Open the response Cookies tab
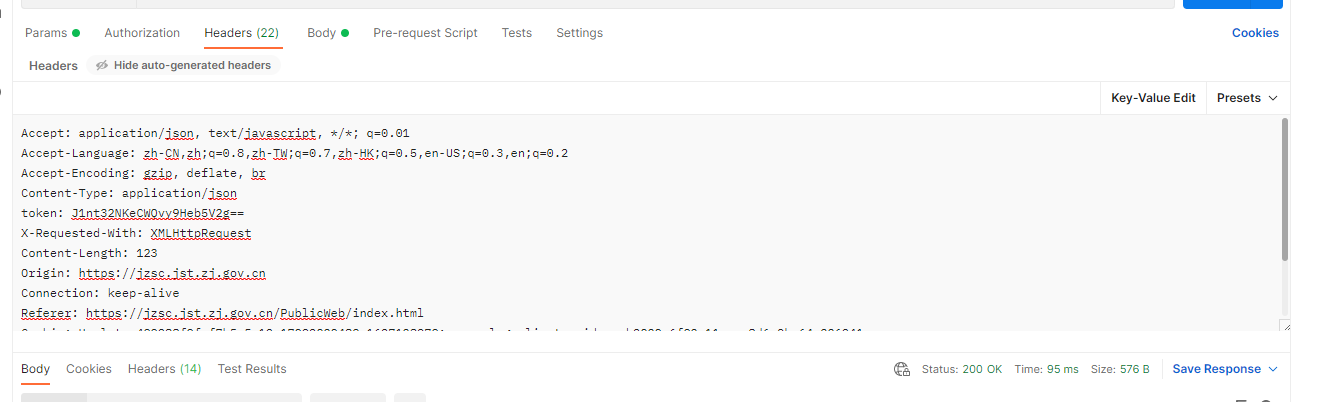The image size is (1318, 402). [89, 369]
